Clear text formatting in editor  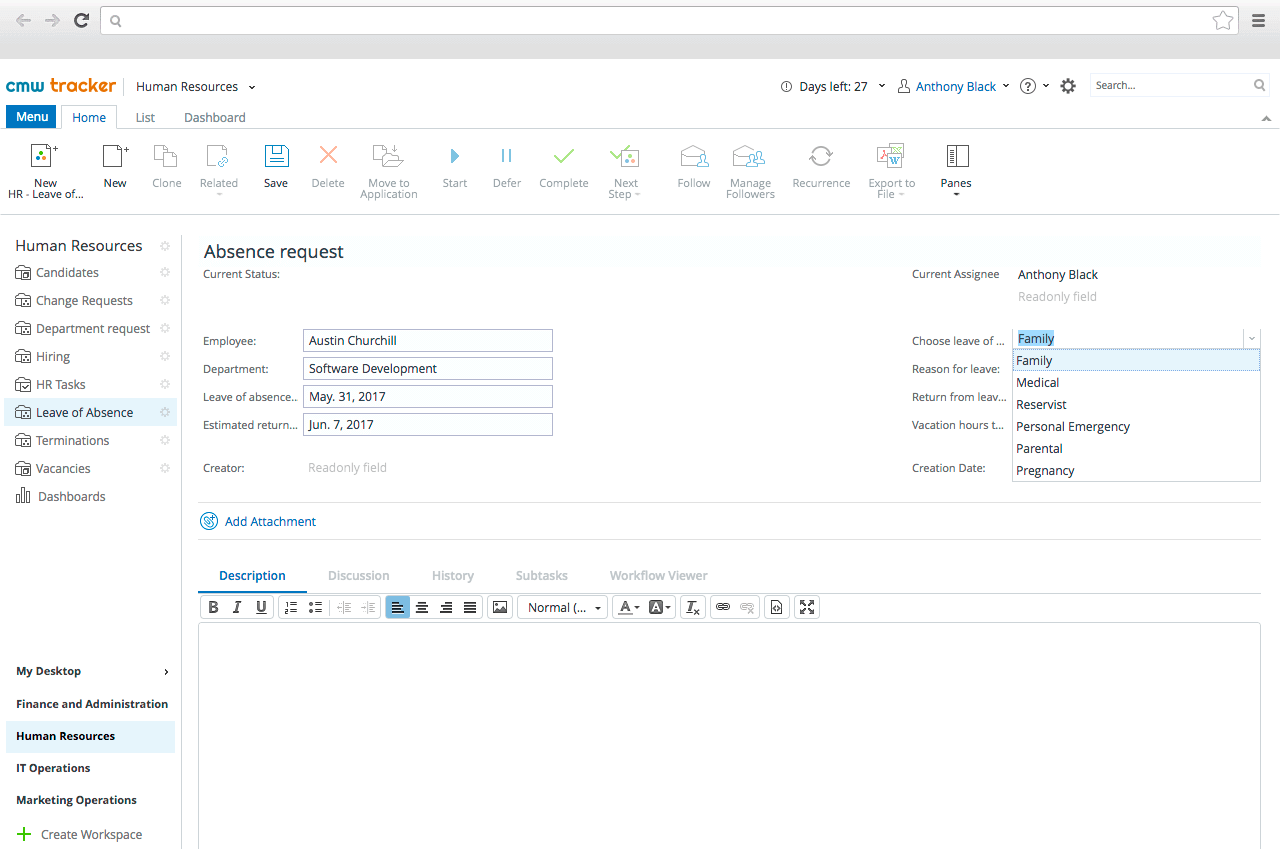693,607
